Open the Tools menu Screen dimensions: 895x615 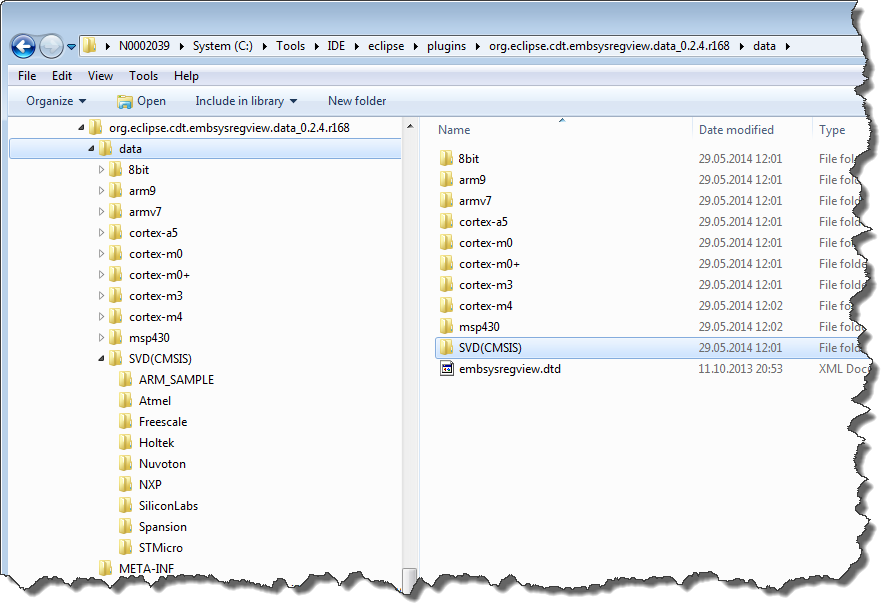pos(143,76)
